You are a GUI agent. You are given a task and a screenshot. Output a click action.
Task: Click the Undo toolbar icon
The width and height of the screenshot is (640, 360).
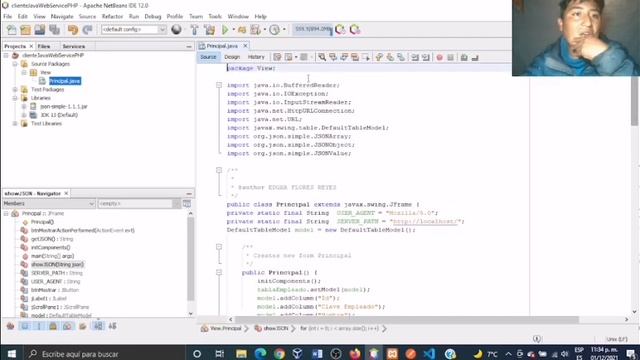[x=73, y=29]
